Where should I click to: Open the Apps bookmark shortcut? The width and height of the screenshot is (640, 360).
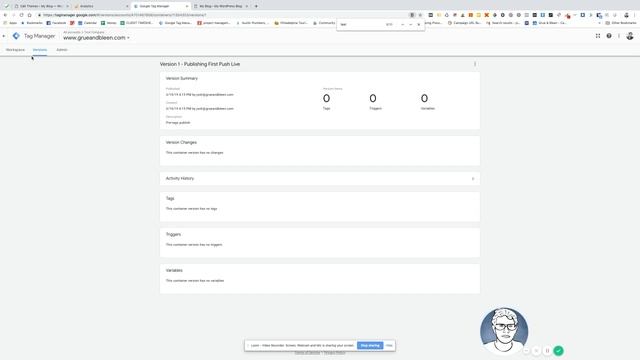pos(10,23)
